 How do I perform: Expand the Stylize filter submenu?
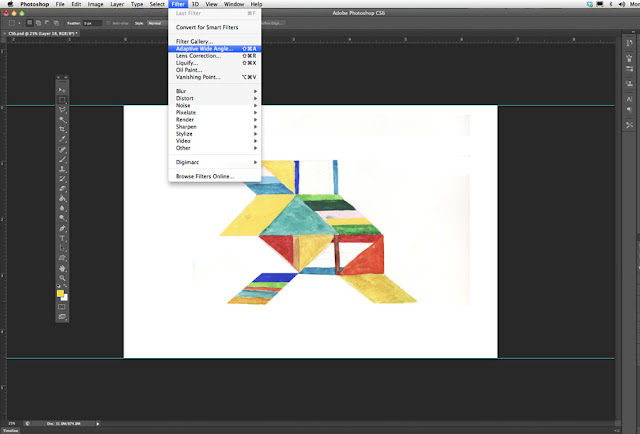215,134
